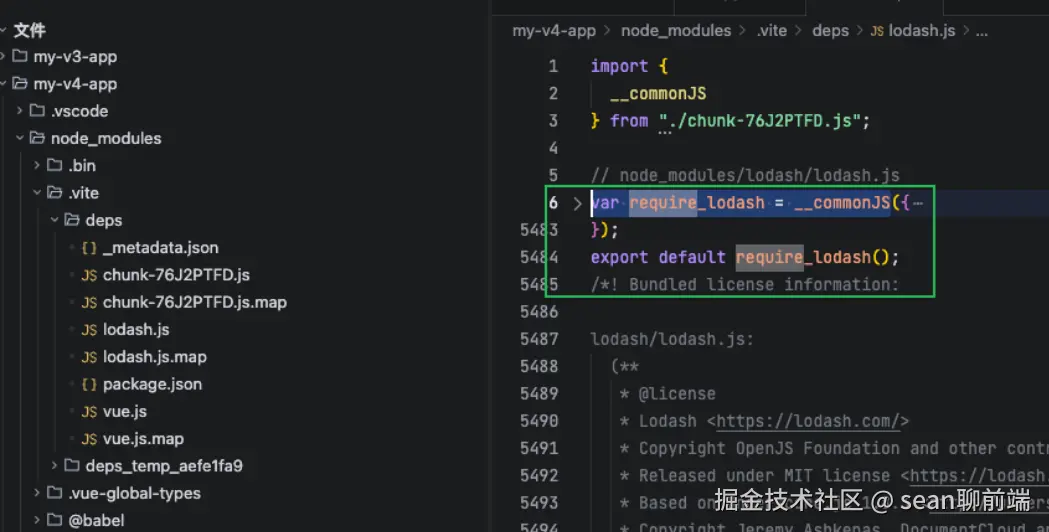Select the .vite folder name in tree

[84, 193]
